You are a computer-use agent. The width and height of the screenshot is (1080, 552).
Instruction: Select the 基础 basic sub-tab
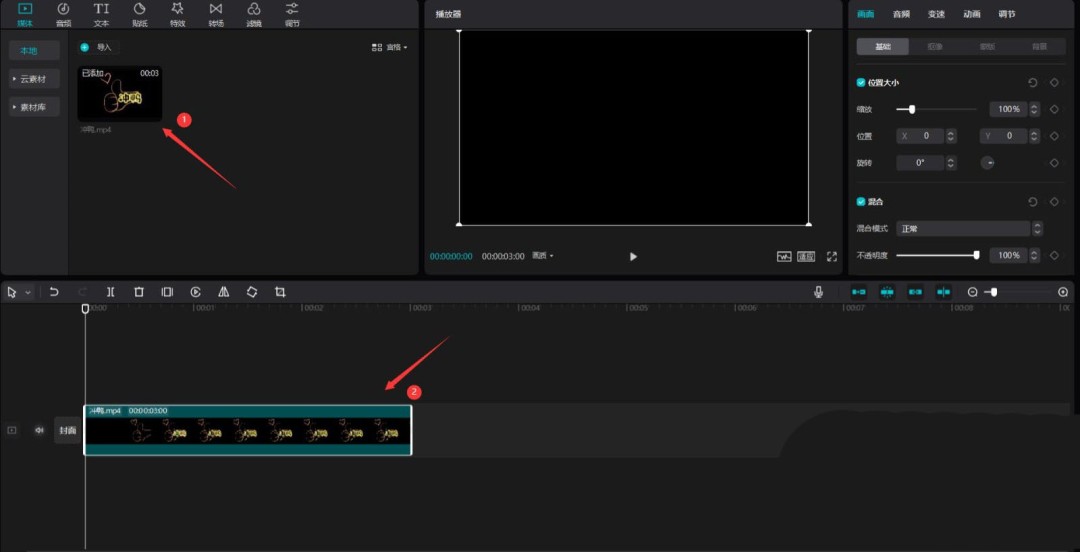coord(882,47)
